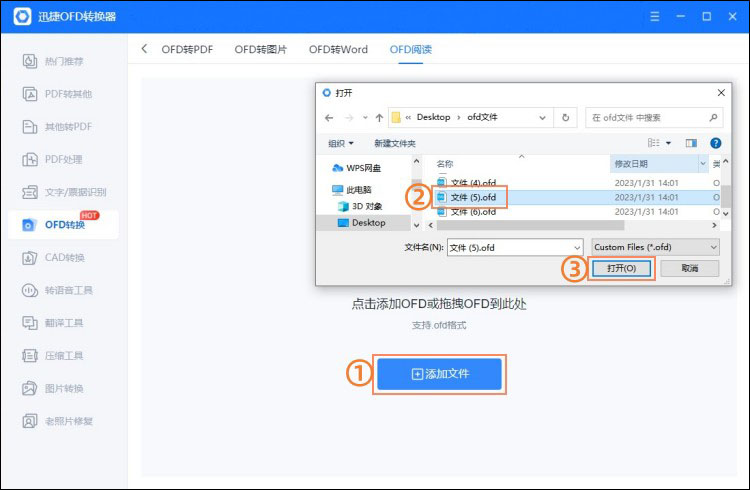Click the app logo in title bar

click(22, 16)
